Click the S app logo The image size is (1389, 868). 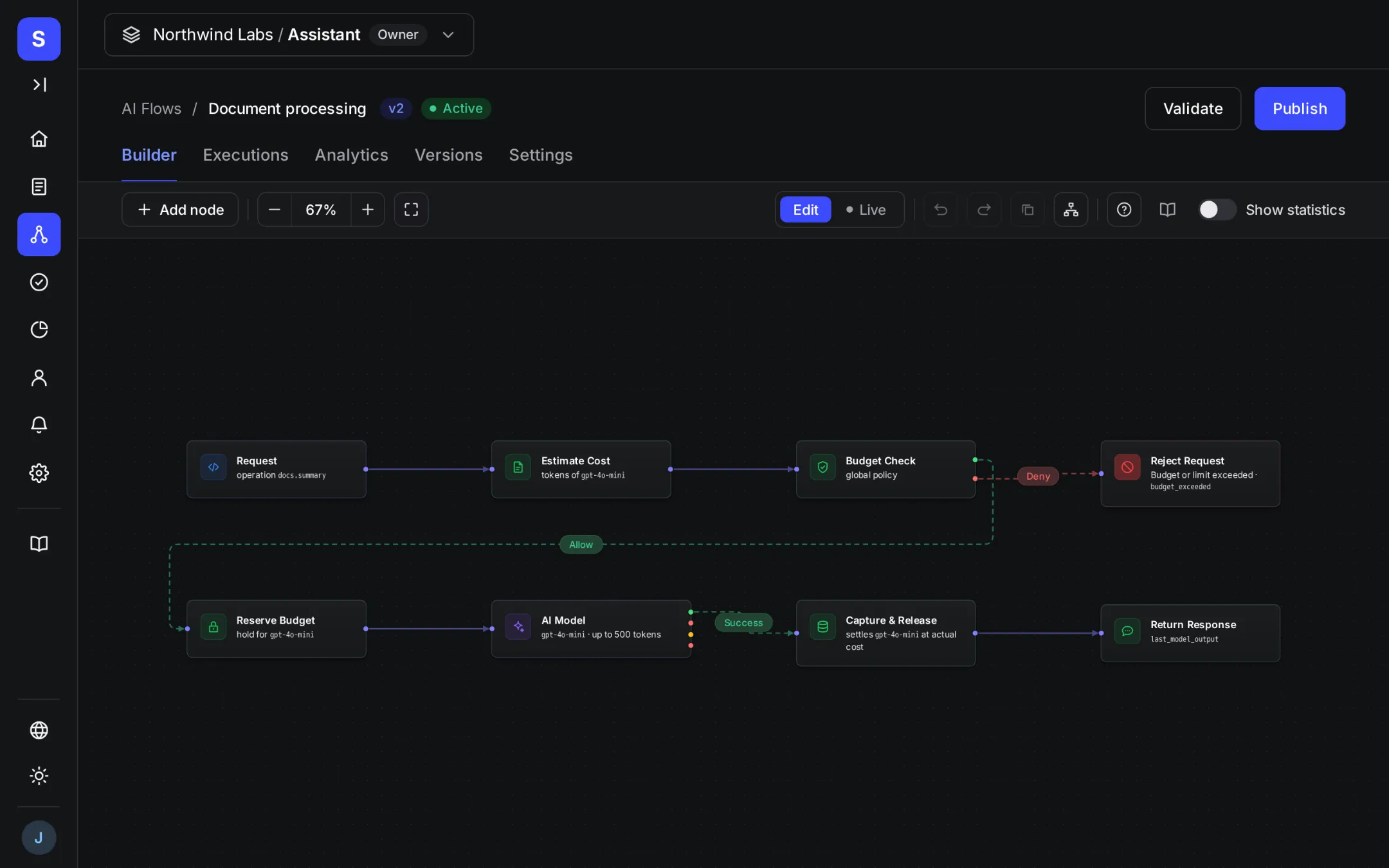pyautogui.click(x=39, y=39)
